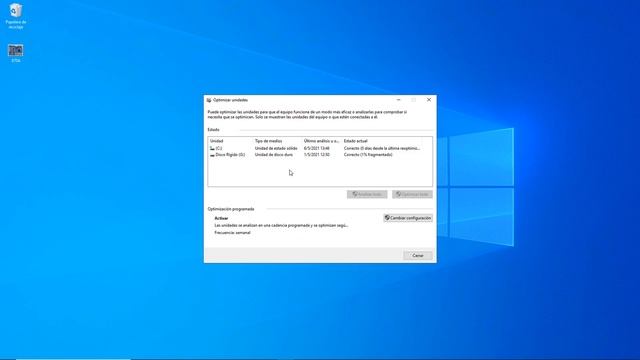Minimize the Optimizar unidades window
The image size is (640, 360).
398,100
